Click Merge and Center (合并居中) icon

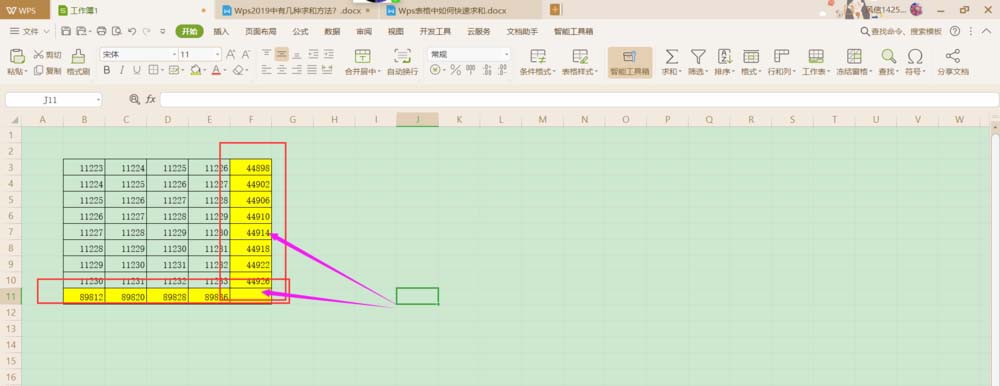click(x=362, y=56)
